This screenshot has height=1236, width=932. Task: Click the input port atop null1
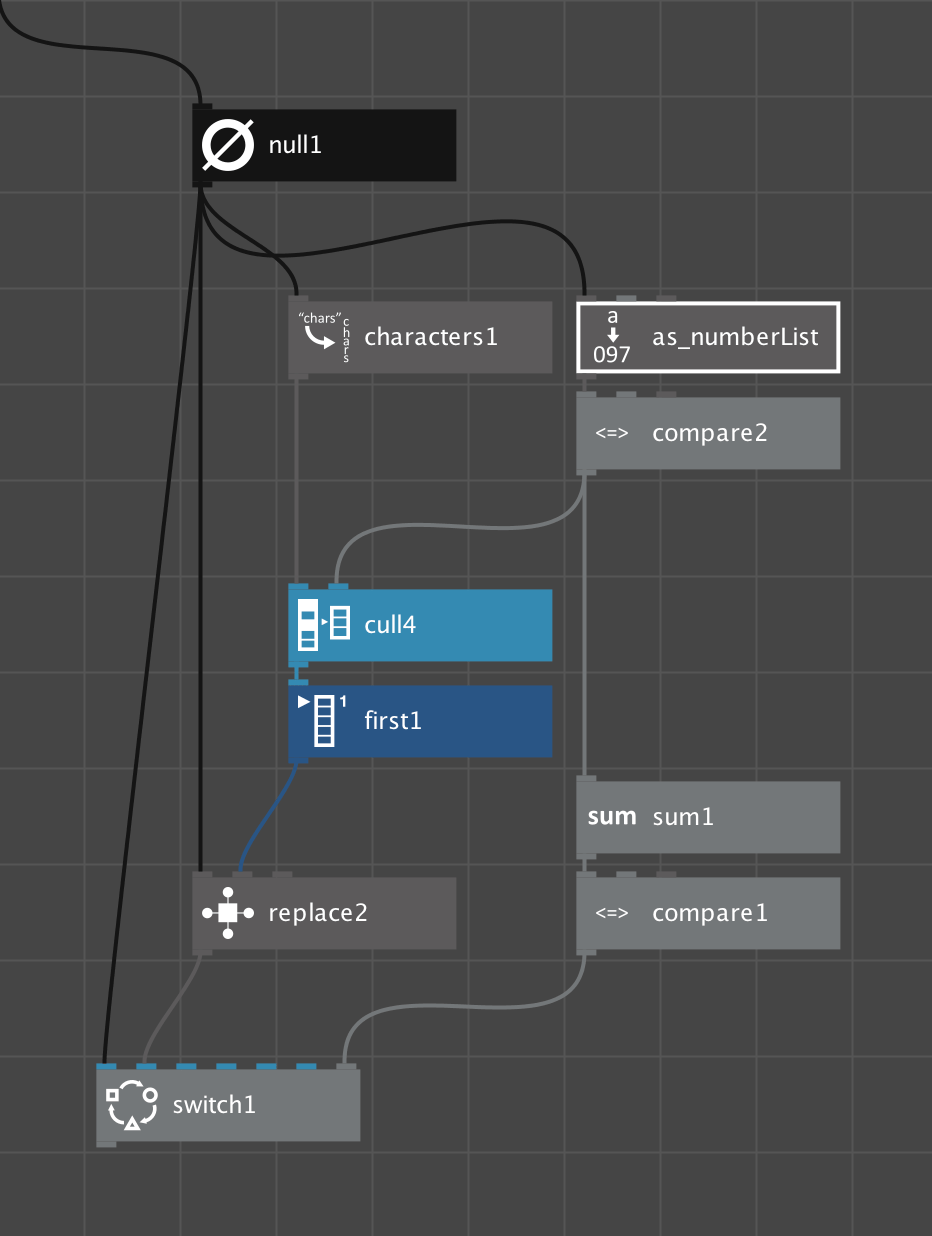(x=202, y=107)
